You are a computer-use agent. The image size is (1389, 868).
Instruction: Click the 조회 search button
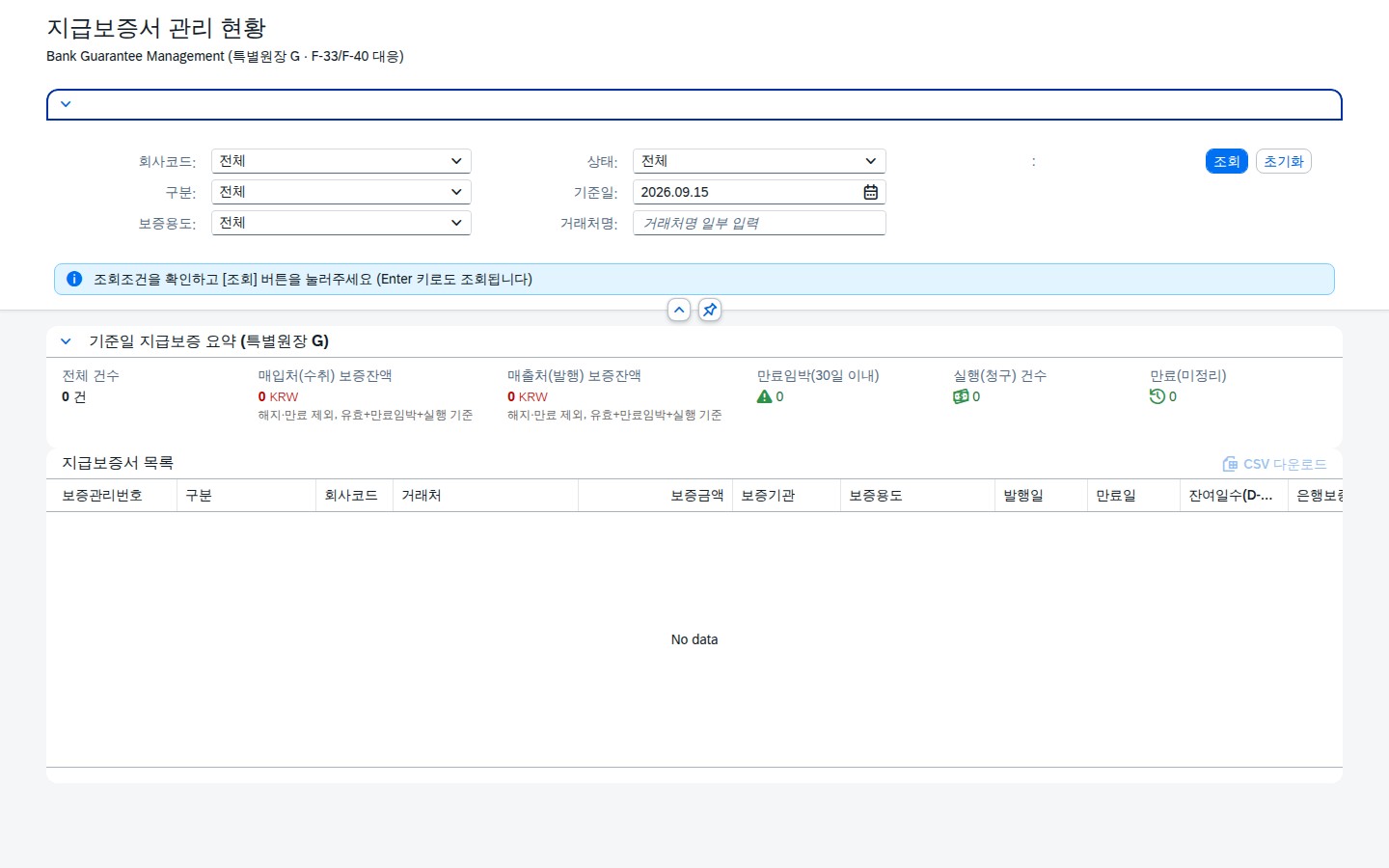click(1227, 161)
